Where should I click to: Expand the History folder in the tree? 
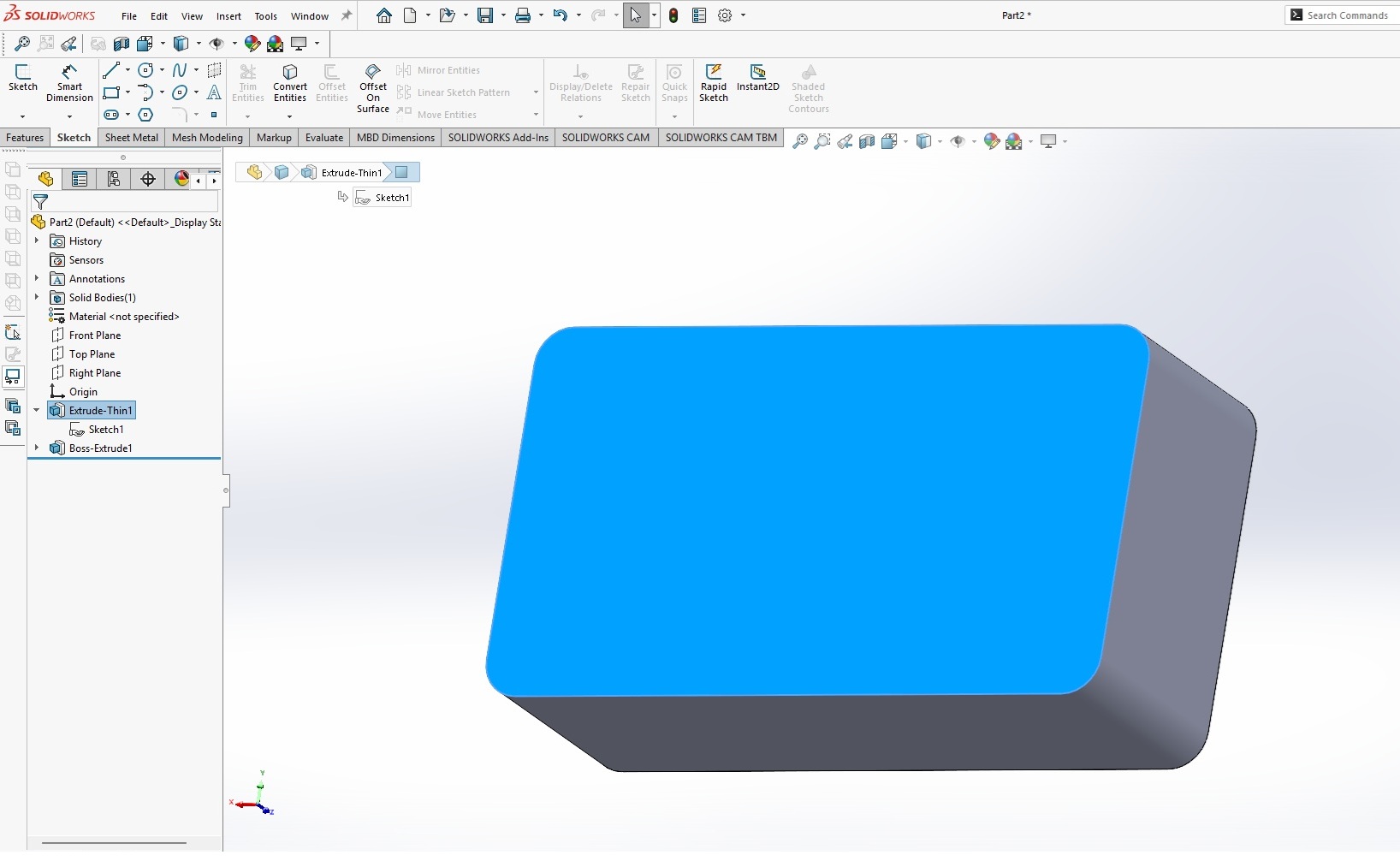(x=37, y=241)
